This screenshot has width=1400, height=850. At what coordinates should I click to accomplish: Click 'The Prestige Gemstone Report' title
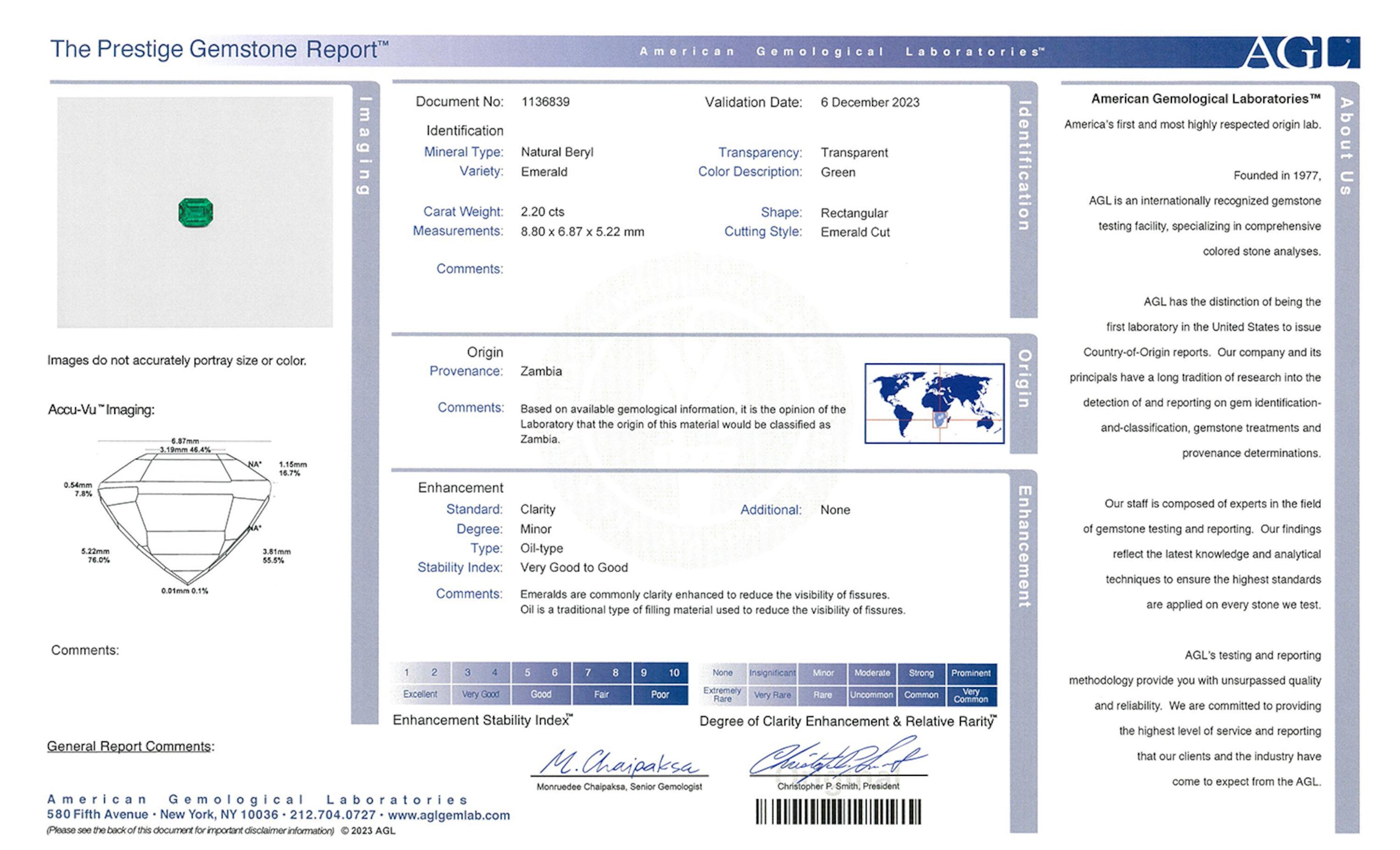pos(219,49)
